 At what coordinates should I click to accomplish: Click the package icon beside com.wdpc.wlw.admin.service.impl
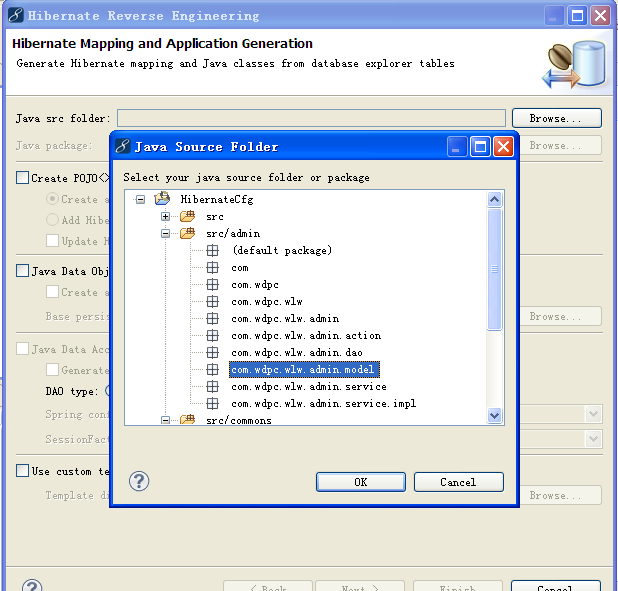tap(212, 403)
